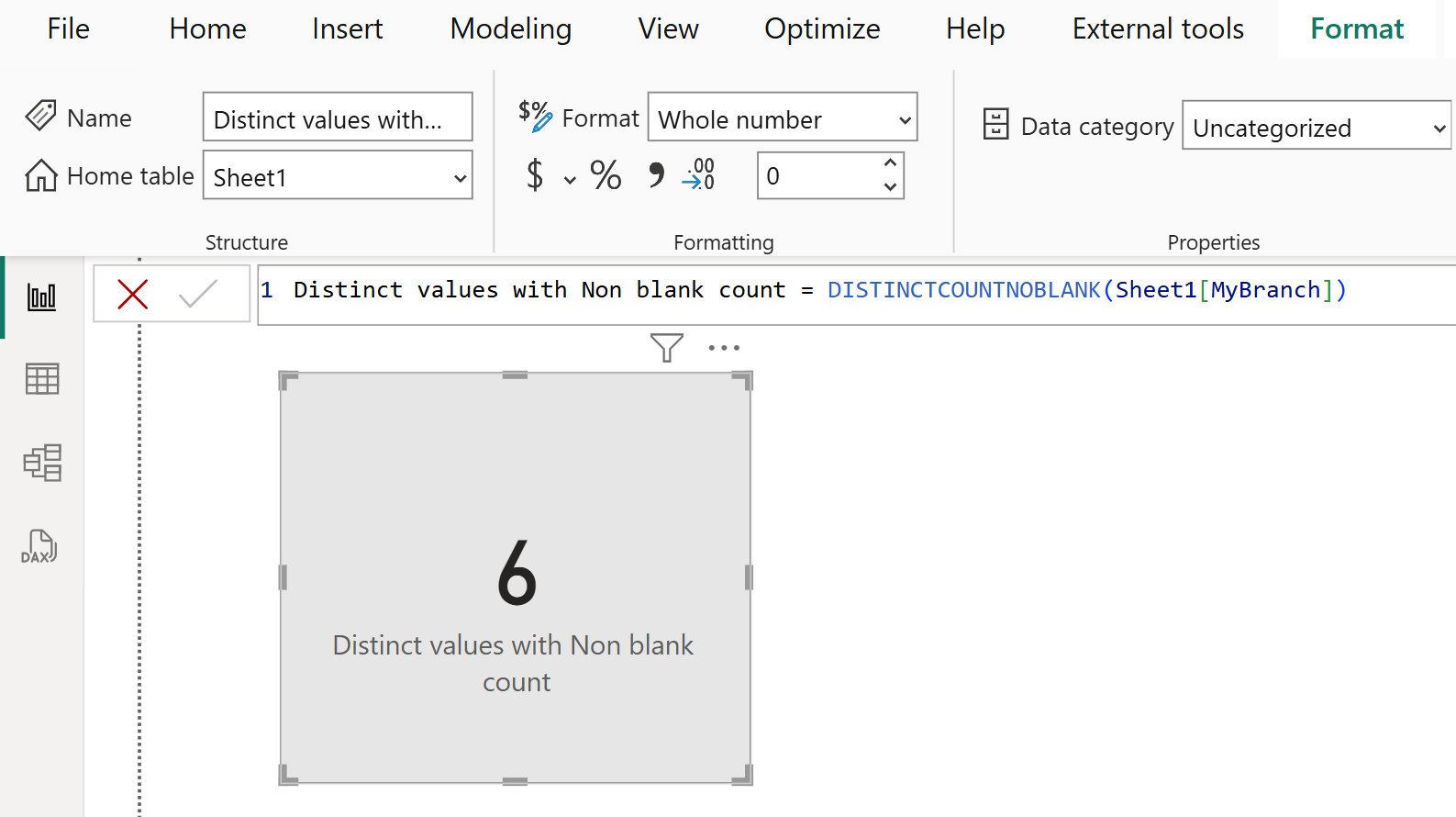Image resolution: width=1456 pixels, height=817 pixels.
Task: Open More options ellipsis on visual
Action: (724, 348)
